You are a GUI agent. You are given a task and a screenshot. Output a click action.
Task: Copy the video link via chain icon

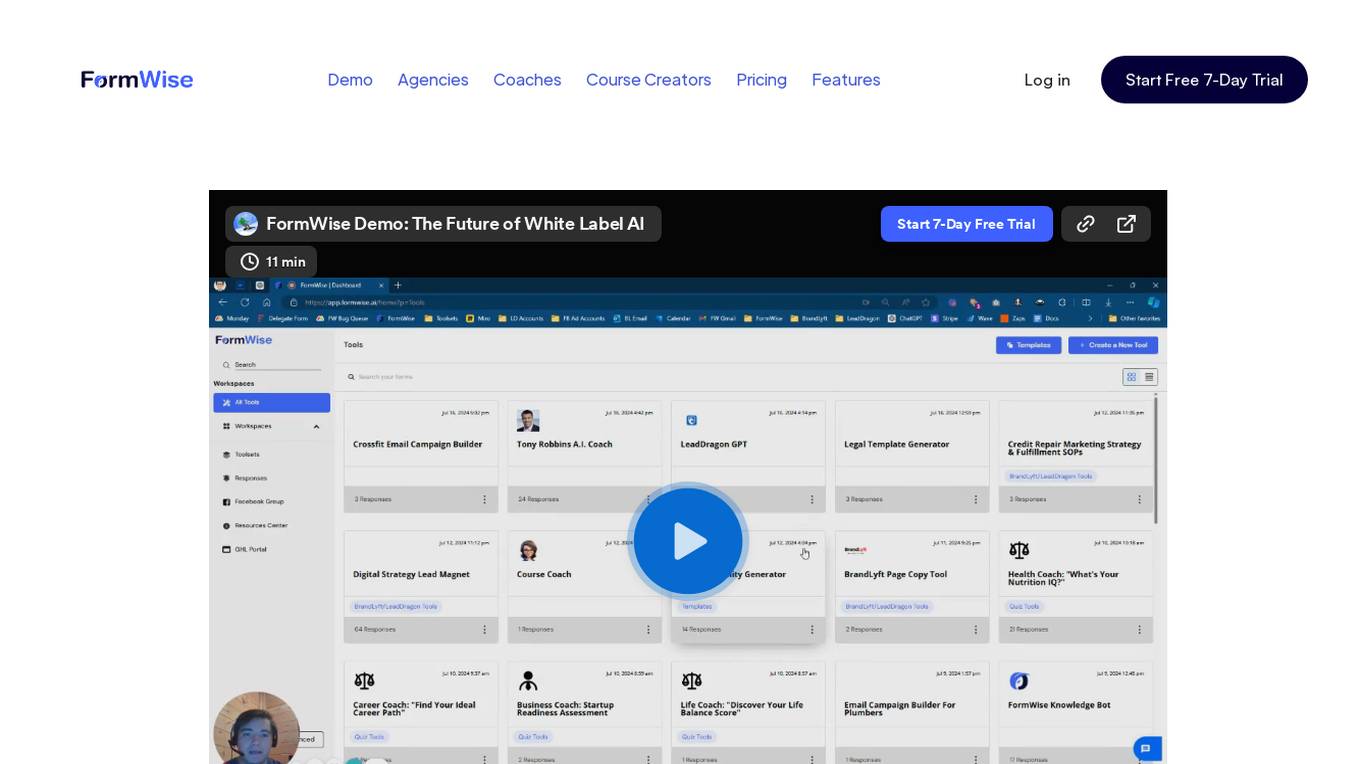click(1085, 224)
